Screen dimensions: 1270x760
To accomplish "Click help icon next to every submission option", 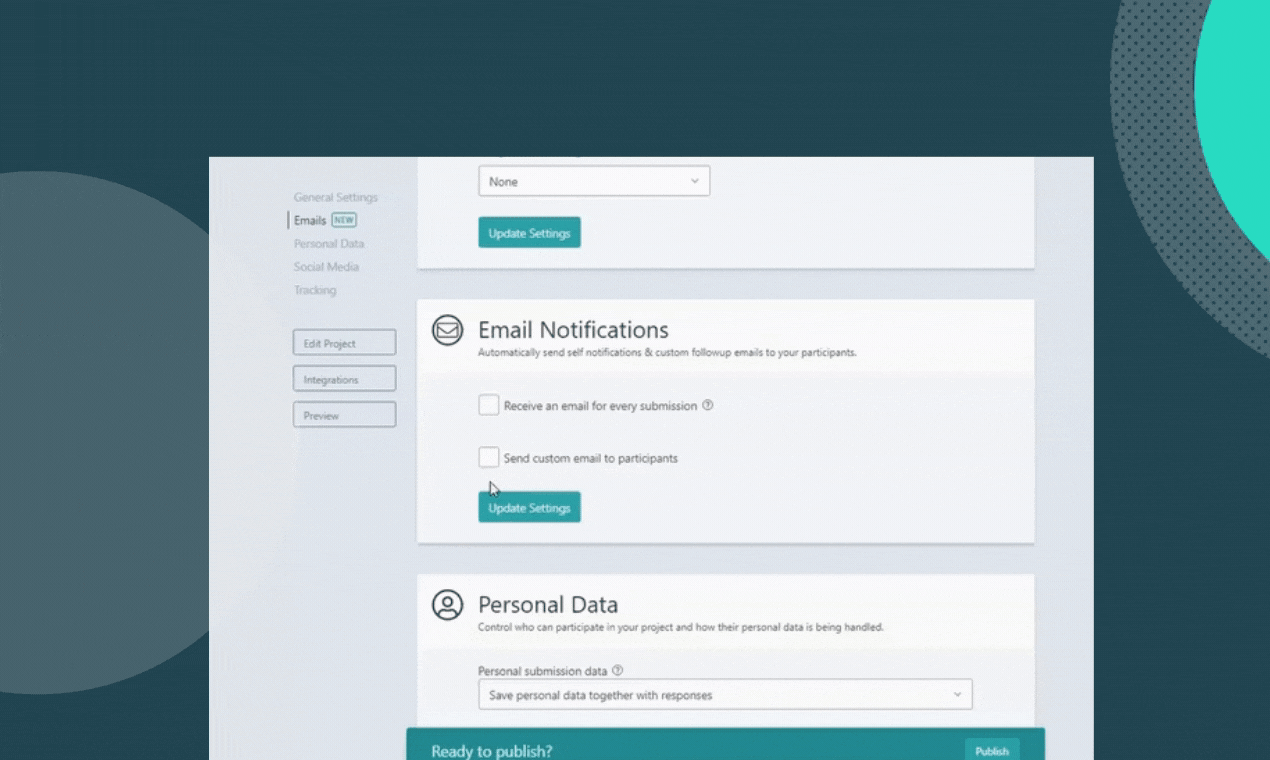I will click(708, 405).
